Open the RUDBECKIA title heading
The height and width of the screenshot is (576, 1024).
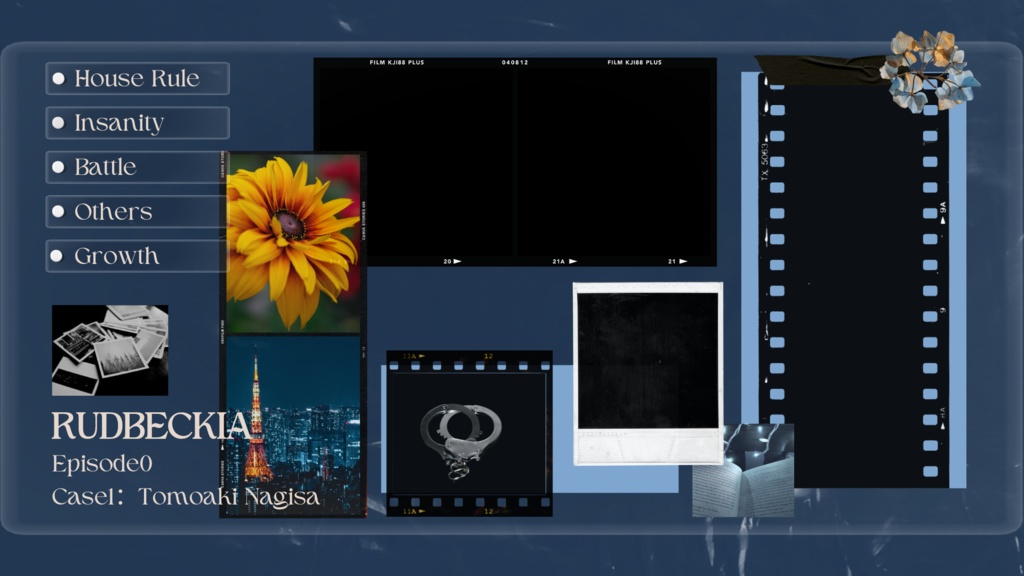point(150,427)
